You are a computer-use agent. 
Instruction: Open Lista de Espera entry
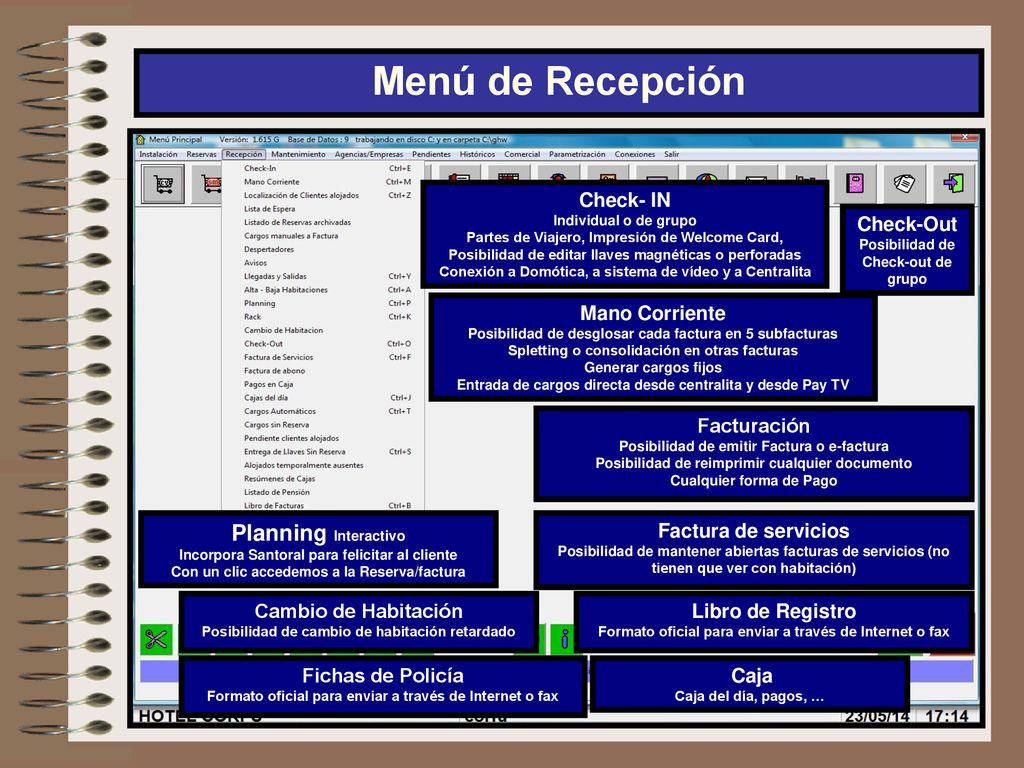tap(323, 209)
